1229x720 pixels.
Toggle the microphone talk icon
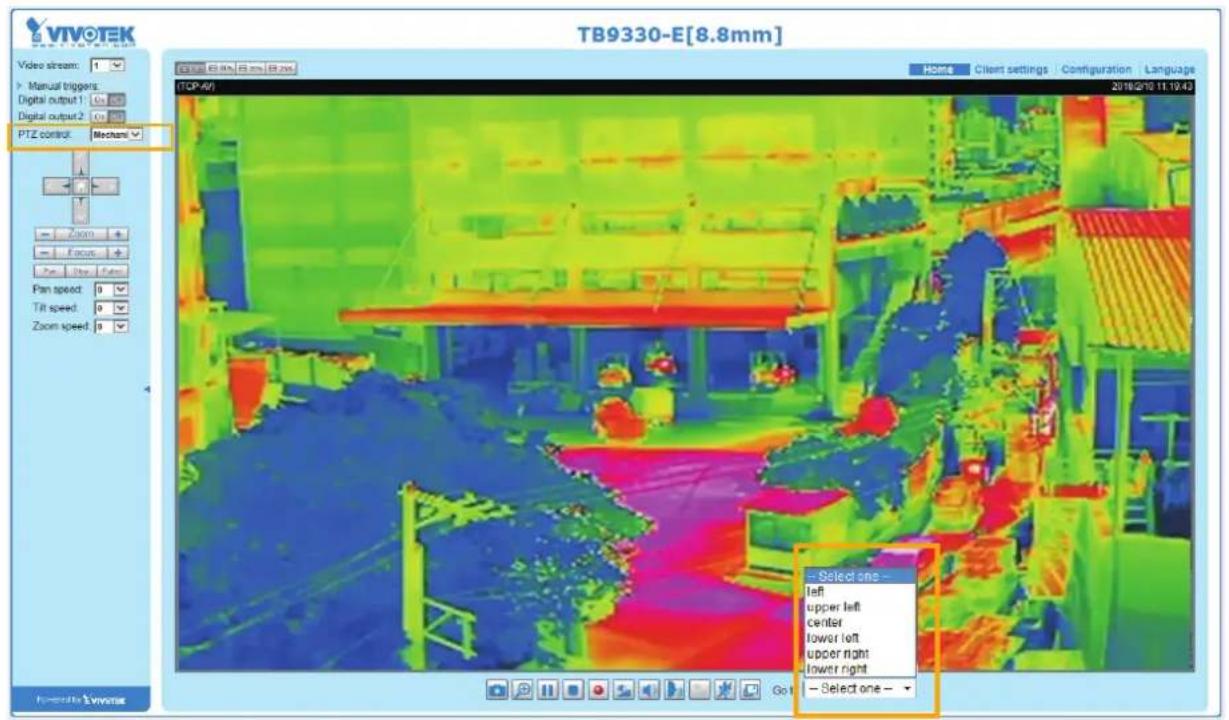pyautogui.click(x=674, y=689)
